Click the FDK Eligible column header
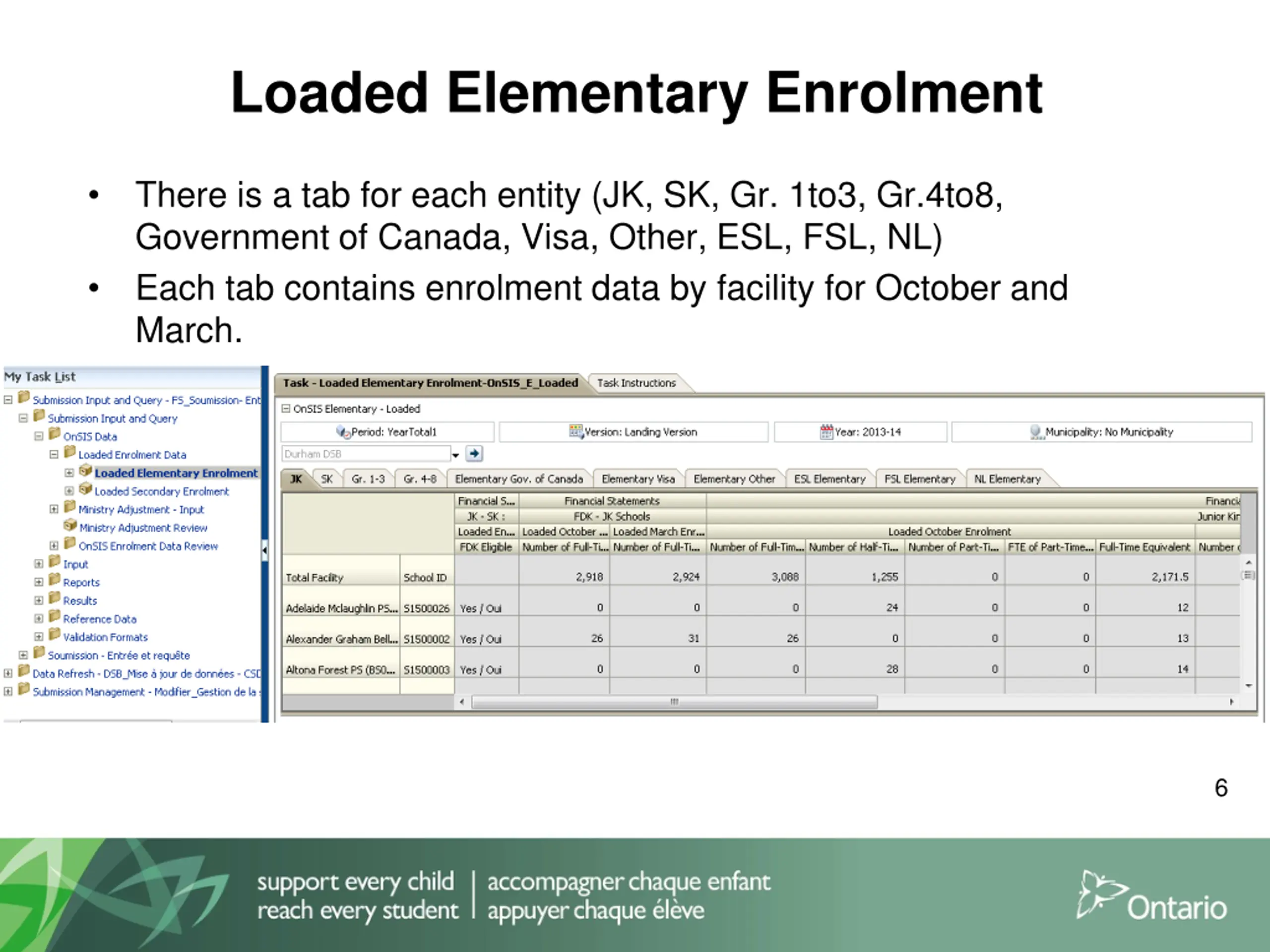Image resolution: width=1270 pixels, height=952 pixels. pyautogui.click(x=486, y=547)
